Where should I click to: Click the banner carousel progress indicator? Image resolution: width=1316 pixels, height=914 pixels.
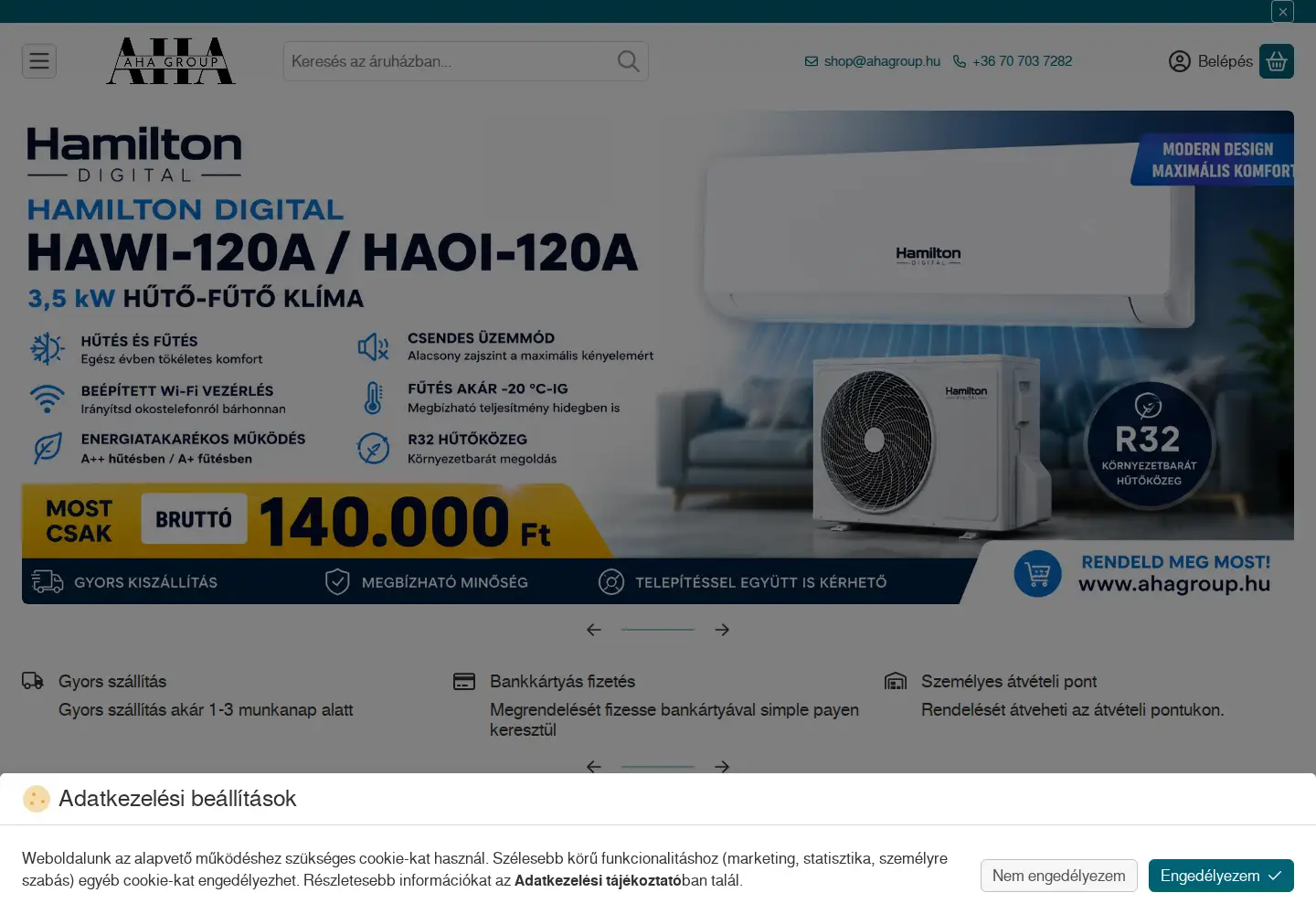point(658,630)
